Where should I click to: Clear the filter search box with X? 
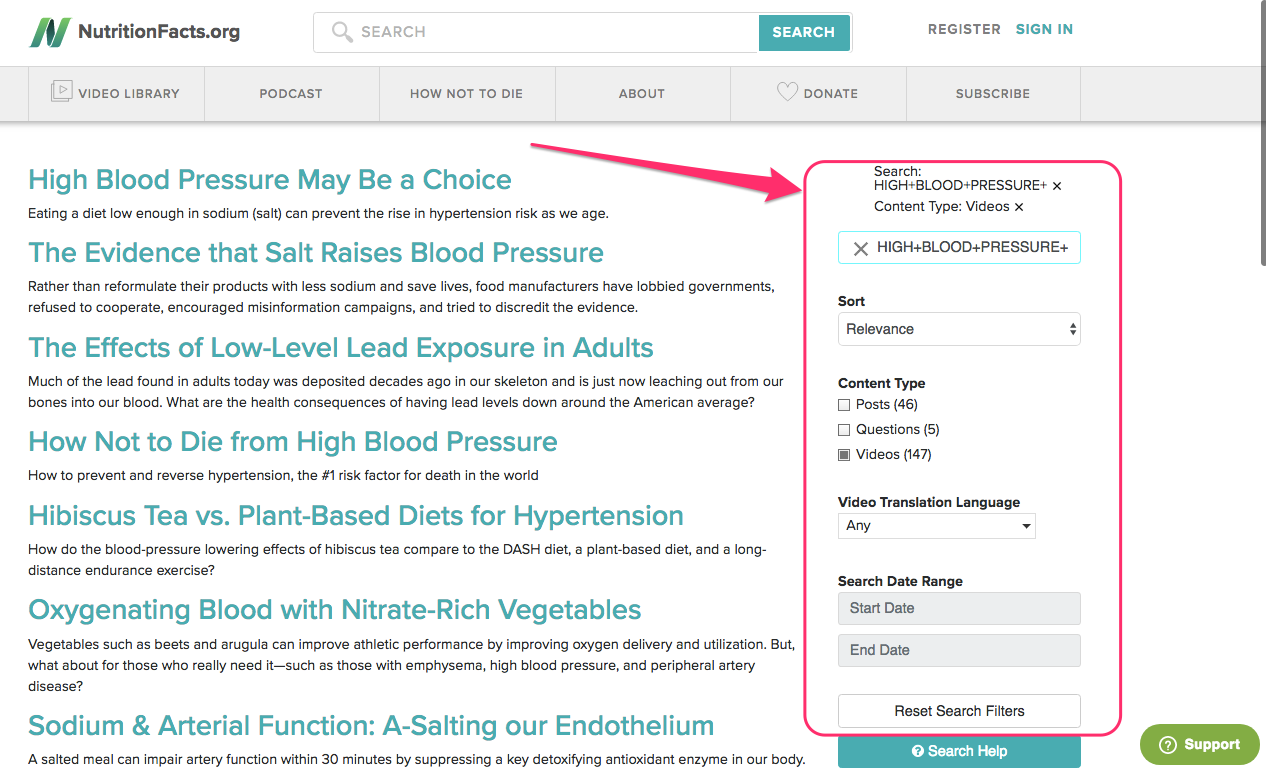pos(860,248)
